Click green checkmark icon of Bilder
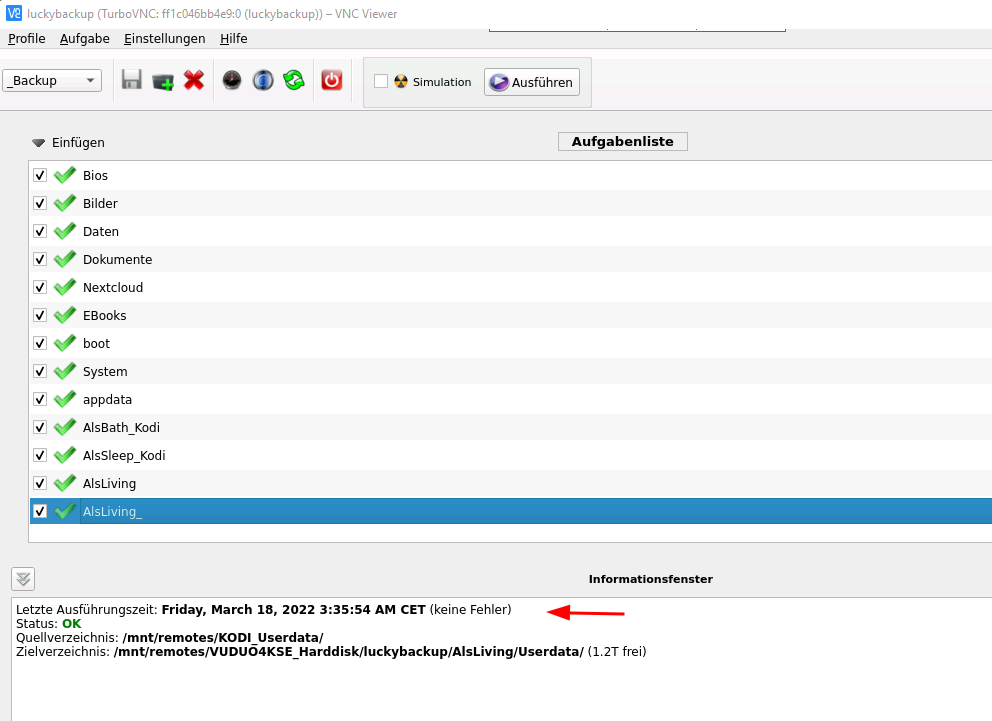The height and width of the screenshot is (721, 992). click(65, 203)
